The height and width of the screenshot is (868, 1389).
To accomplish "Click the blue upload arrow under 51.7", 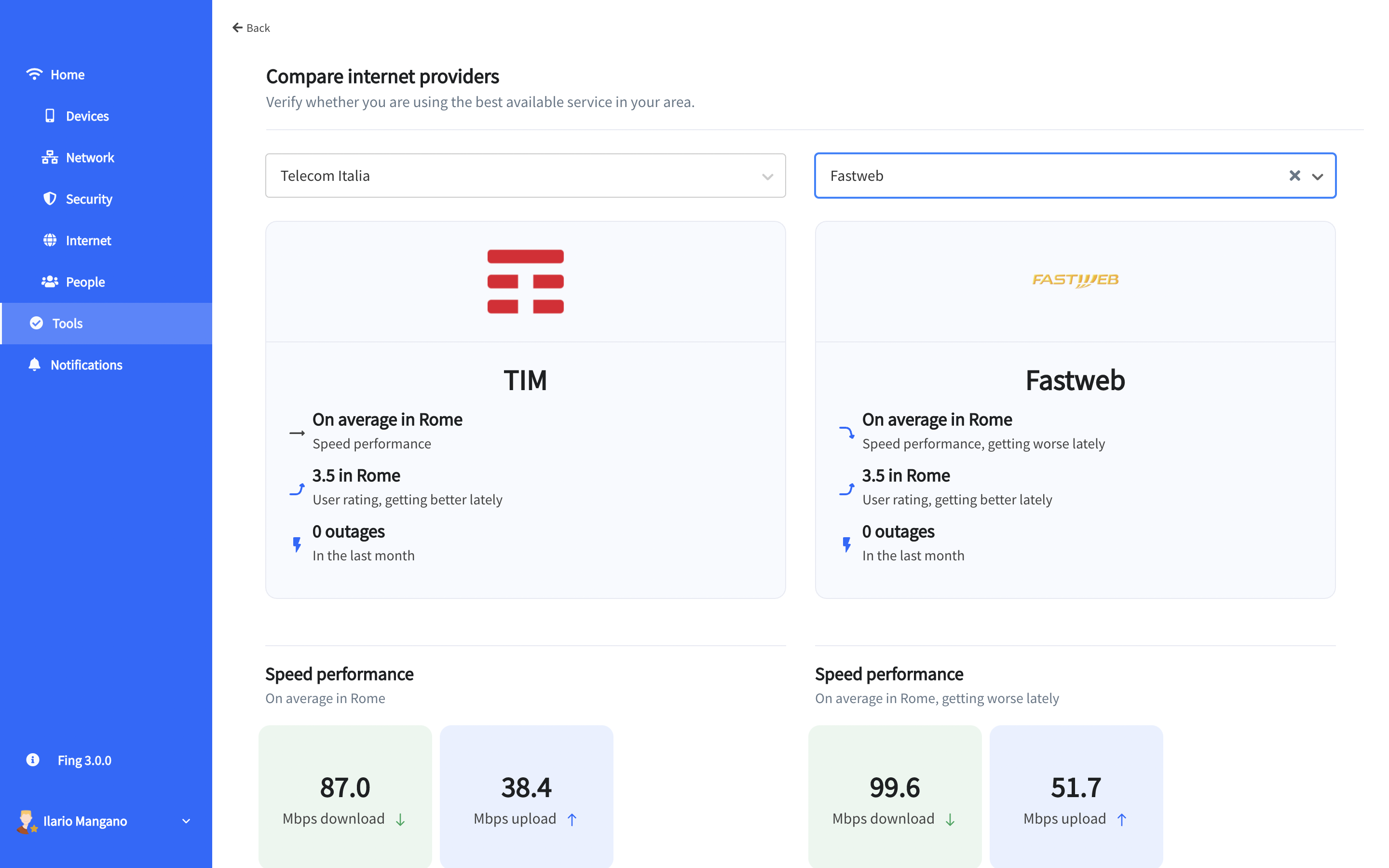I will click(x=1121, y=820).
